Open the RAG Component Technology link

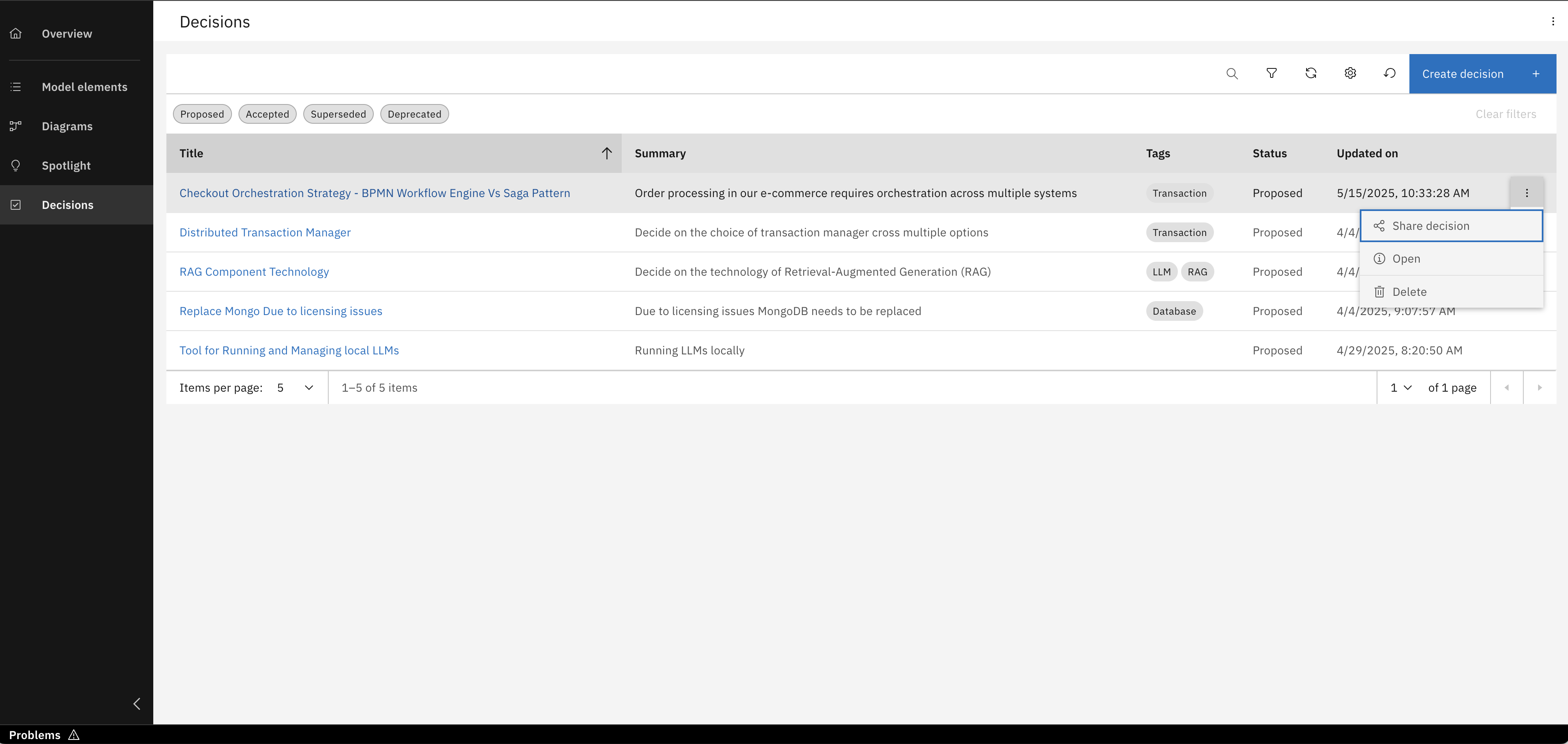pyautogui.click(x=254, y=272)
